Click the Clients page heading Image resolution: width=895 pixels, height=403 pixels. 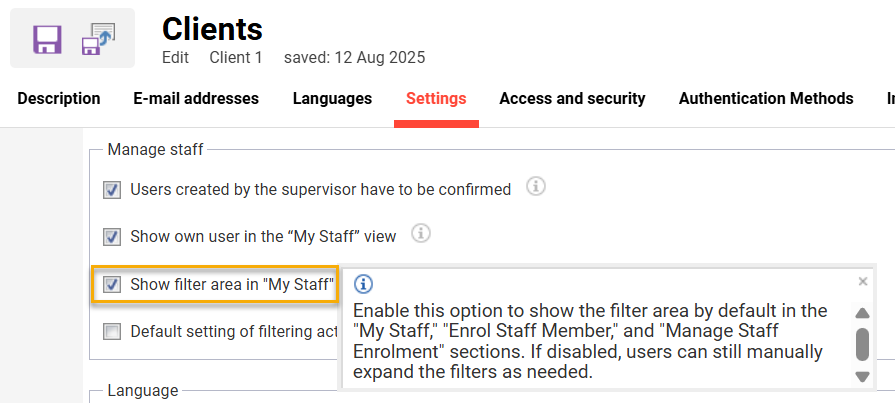click(212, 30)
